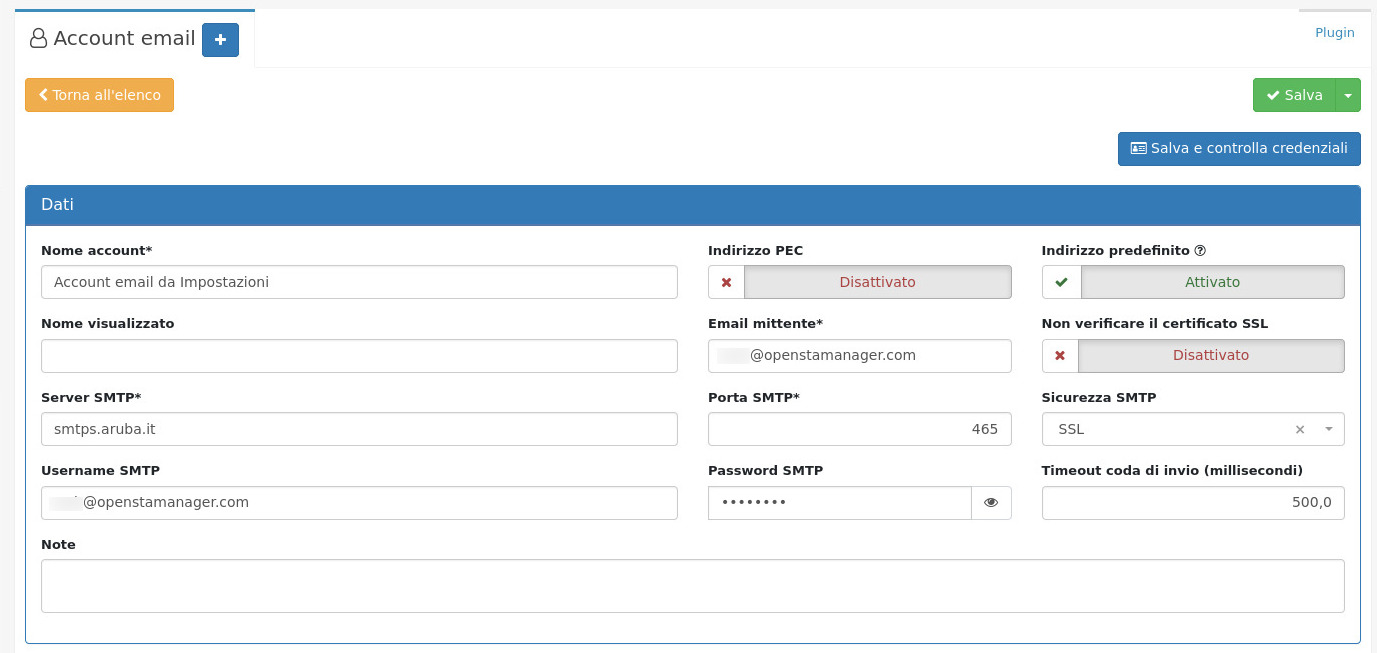Toggle Indirizzo predefinito Attivato switch
The height and width of the screenshot is (653, 1377).
pos(1212,282)
